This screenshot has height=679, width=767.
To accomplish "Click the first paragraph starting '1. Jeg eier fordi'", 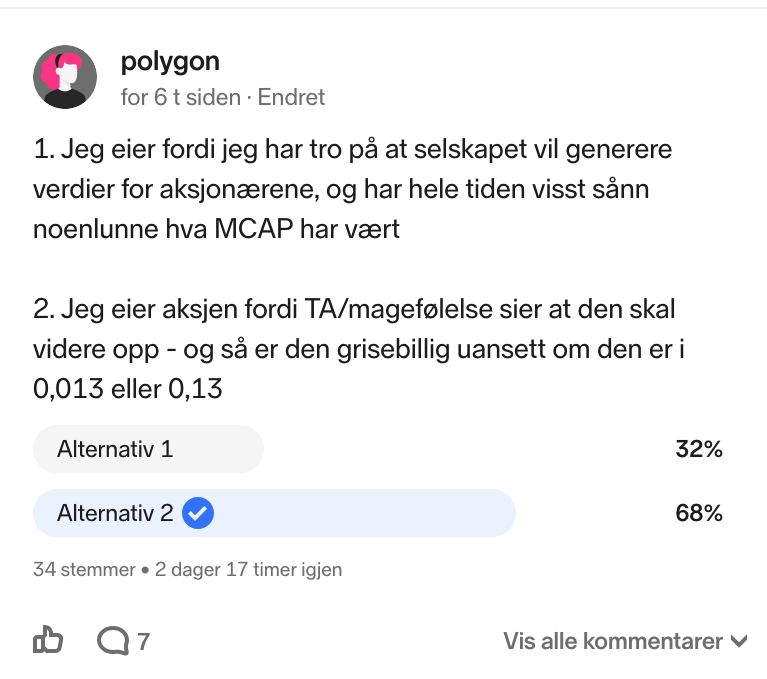I will 352,189.
